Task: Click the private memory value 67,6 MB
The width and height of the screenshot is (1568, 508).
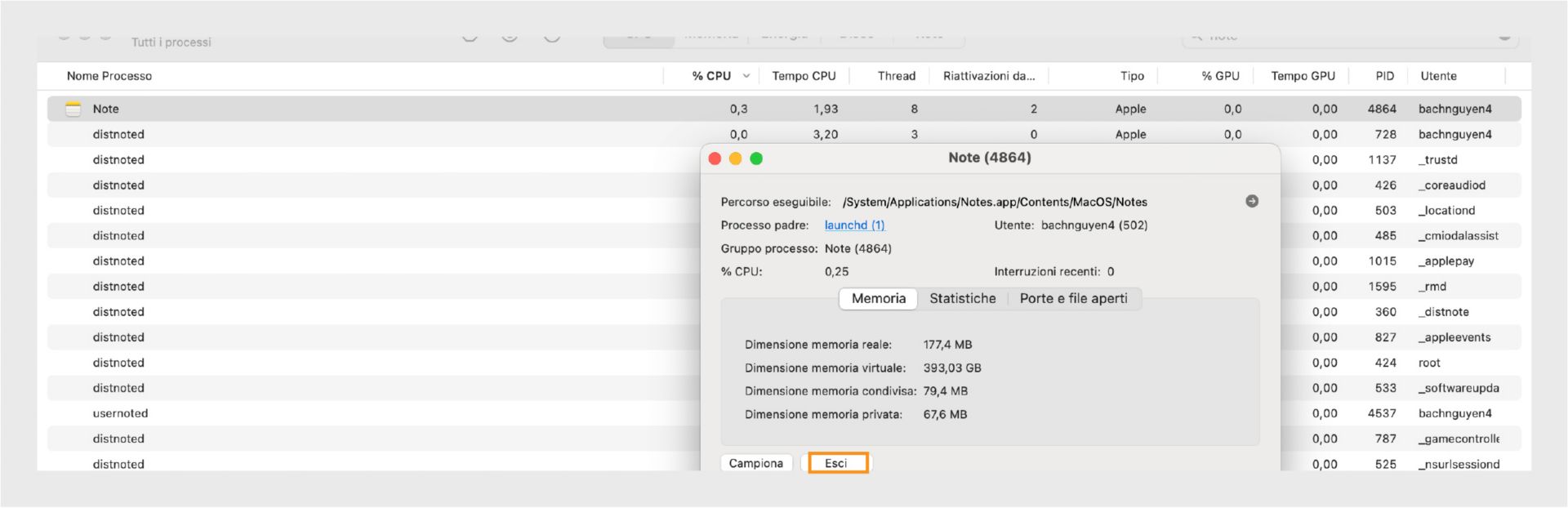Action: tap(945, 415)
